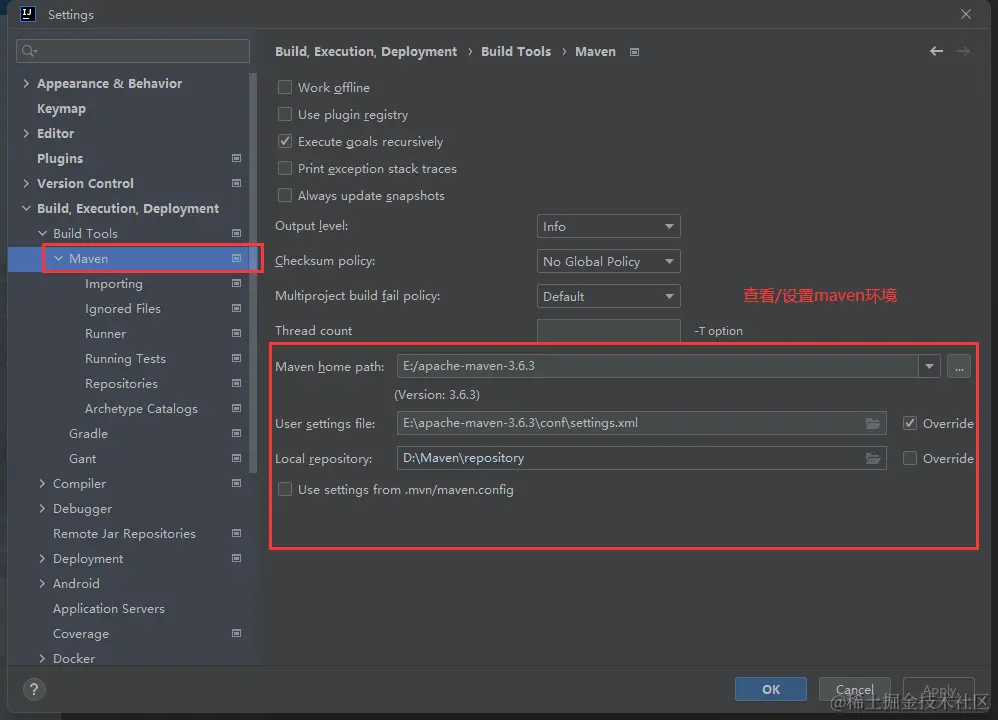The height and width of the screenshot is (720, 998).
Task: Collapse Build, Execution, Deployment section
Action: (26, 208)
